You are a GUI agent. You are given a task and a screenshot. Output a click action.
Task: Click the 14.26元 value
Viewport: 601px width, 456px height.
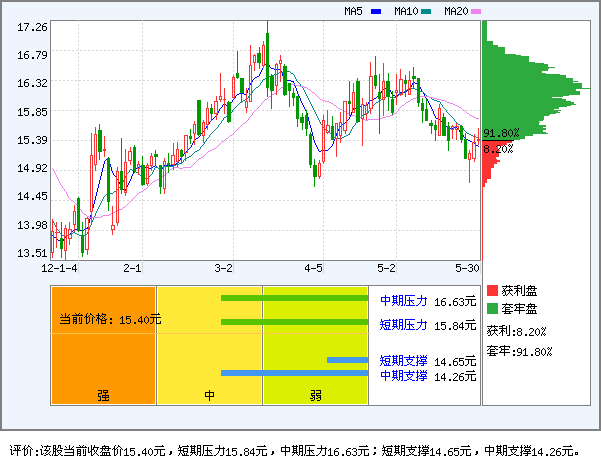[x=455, y=377]
